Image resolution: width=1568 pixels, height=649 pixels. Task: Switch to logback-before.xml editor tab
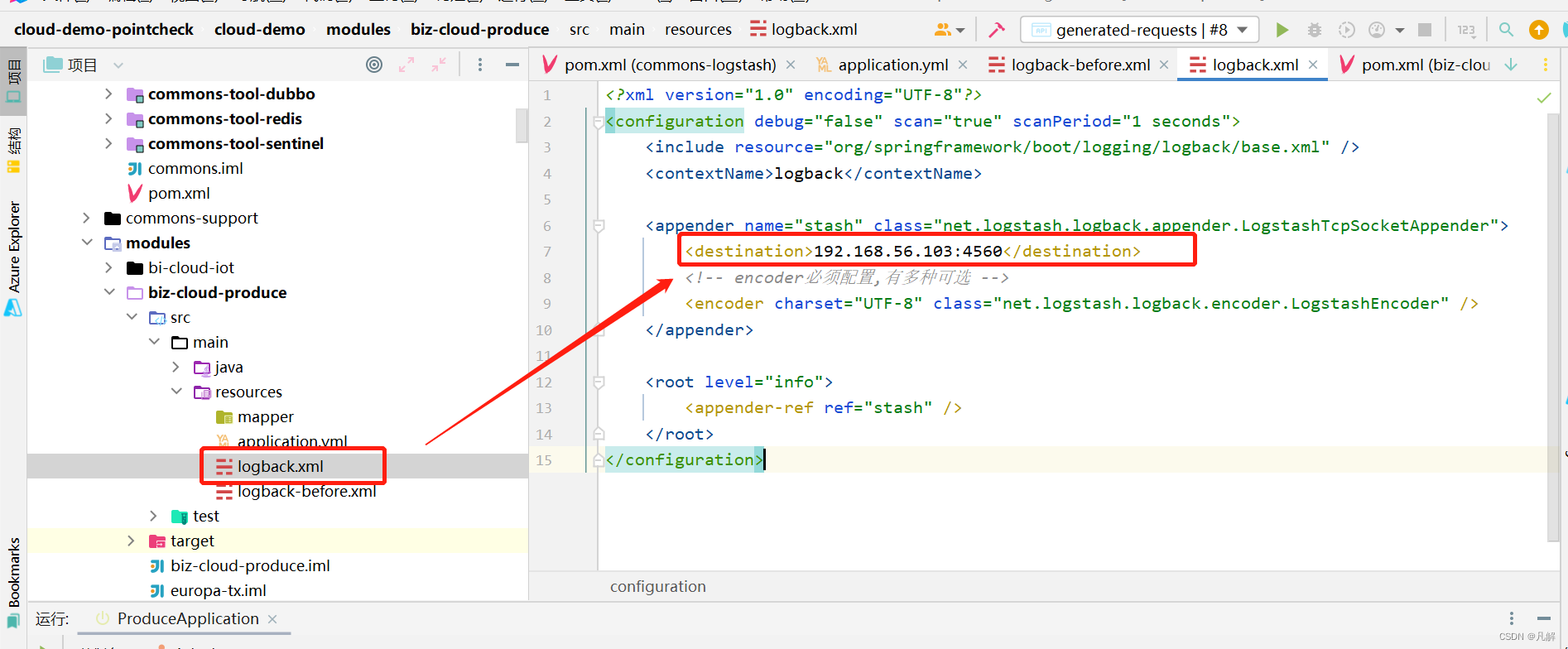click(x=1080, y=65)
